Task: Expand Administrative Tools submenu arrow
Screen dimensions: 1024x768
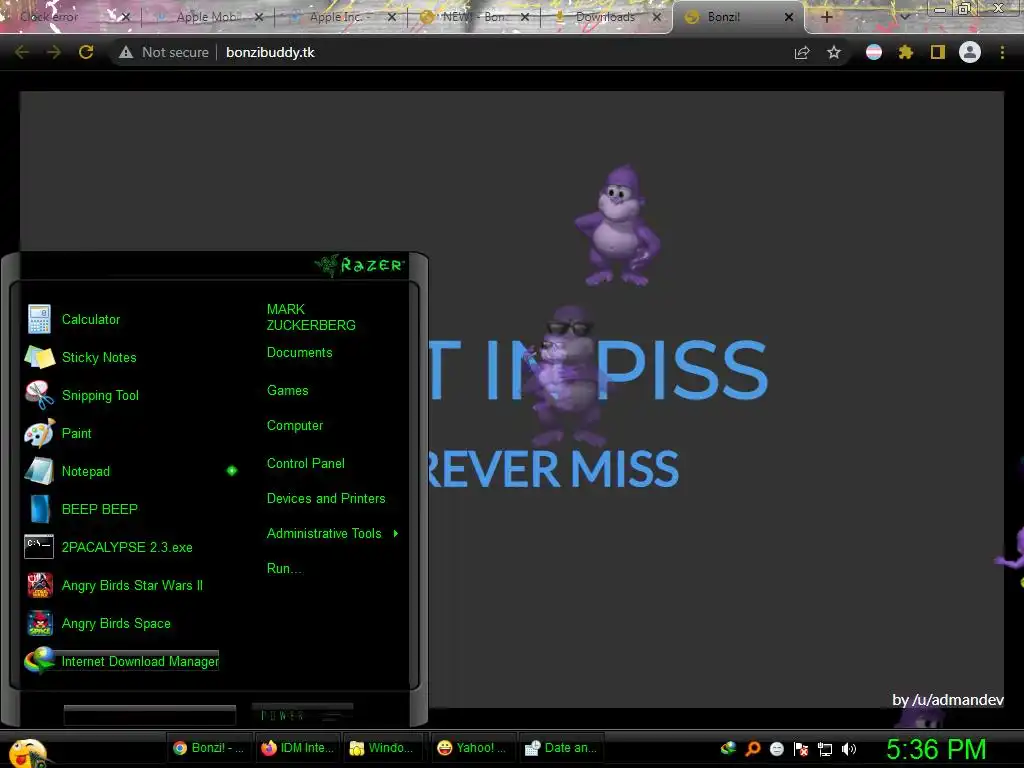Action: click(396, 534)
